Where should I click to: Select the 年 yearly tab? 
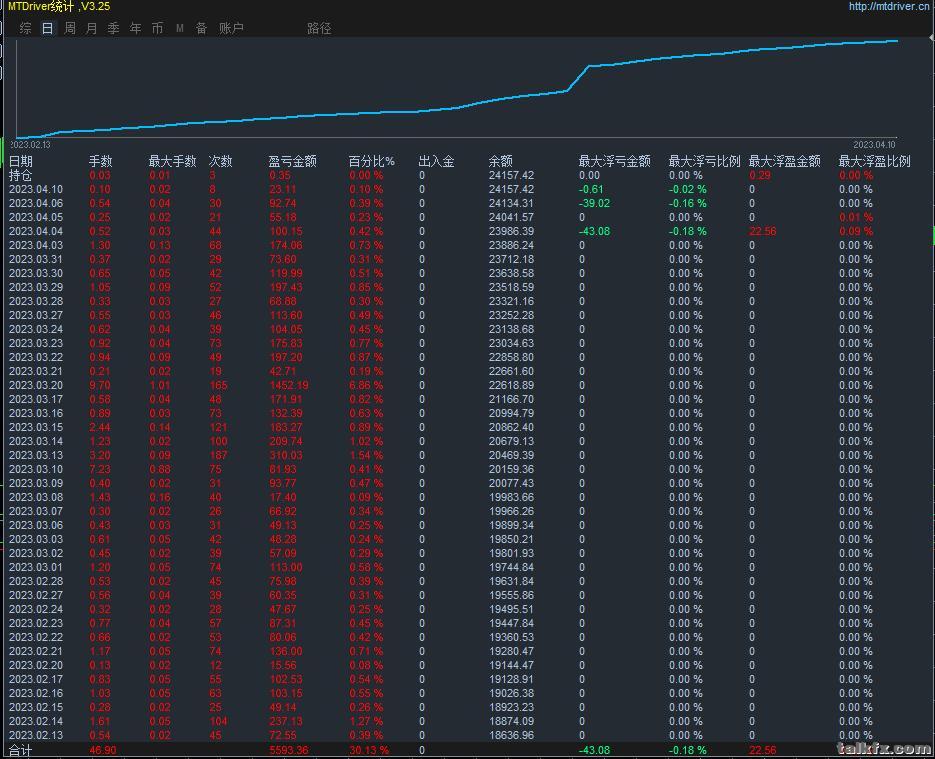click(136, 29)
